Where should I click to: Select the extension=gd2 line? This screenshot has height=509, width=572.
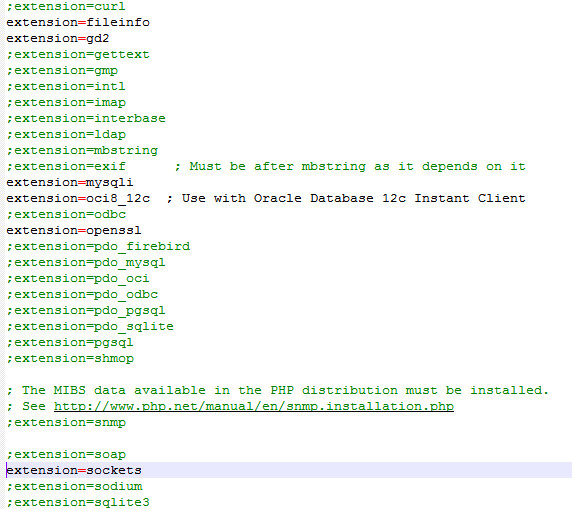[58, 38]
